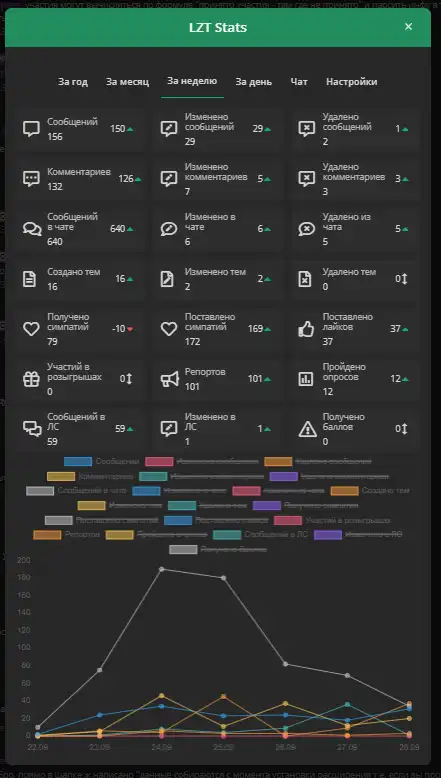Click the Поставлено лайков thumbs-up icon

pyautogui.click(x=307, y=329)
